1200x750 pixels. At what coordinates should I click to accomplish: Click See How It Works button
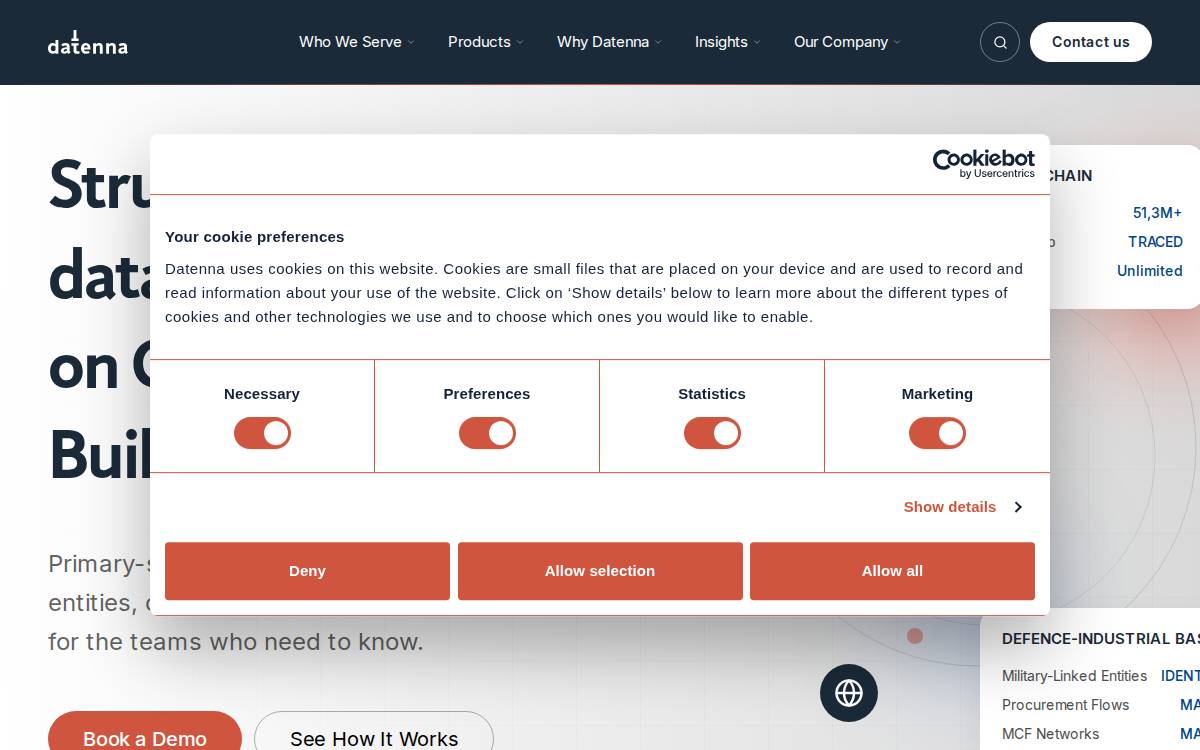click(x=374, y=732)
